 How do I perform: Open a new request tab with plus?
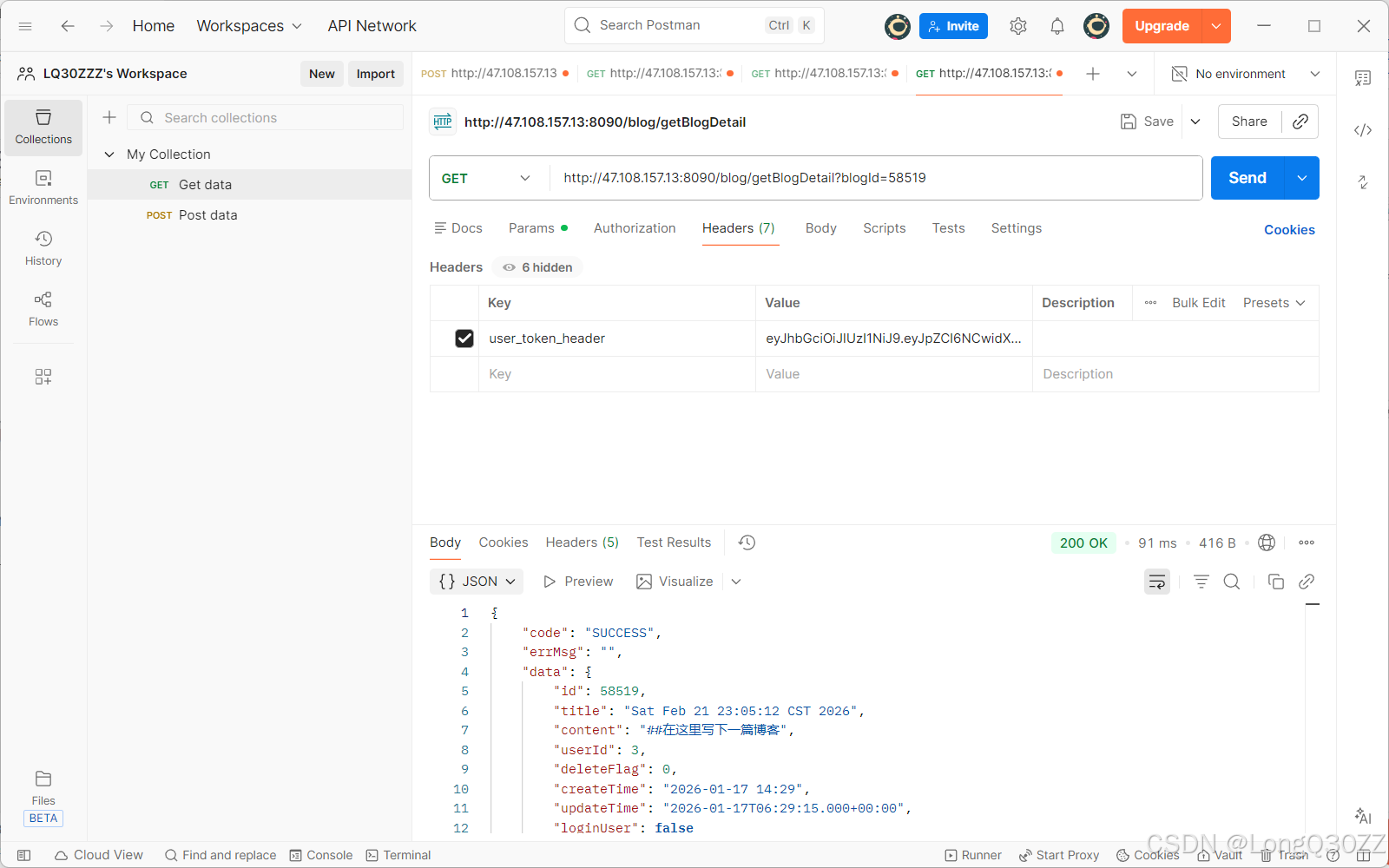1093,74
